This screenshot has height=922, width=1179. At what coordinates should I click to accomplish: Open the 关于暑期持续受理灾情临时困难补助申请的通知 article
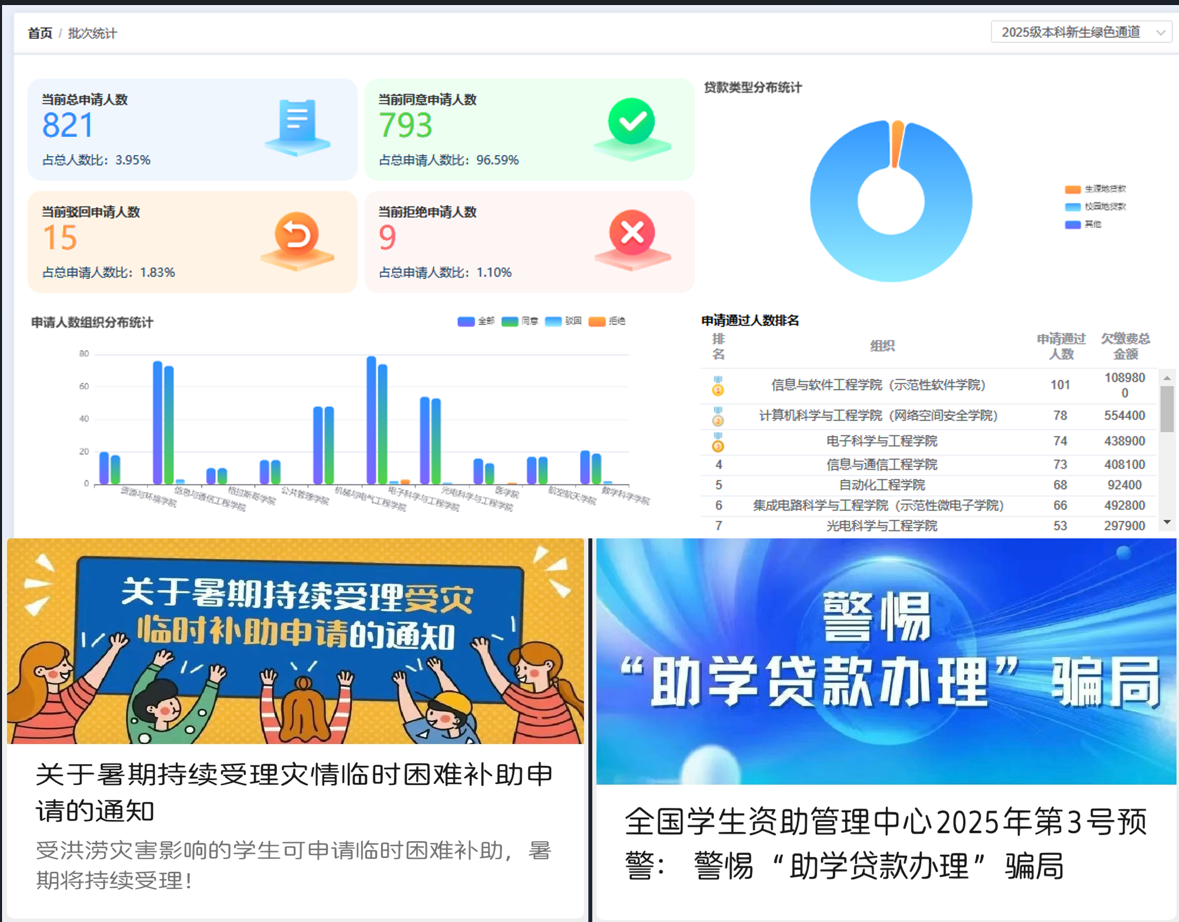tap(294, 791)
